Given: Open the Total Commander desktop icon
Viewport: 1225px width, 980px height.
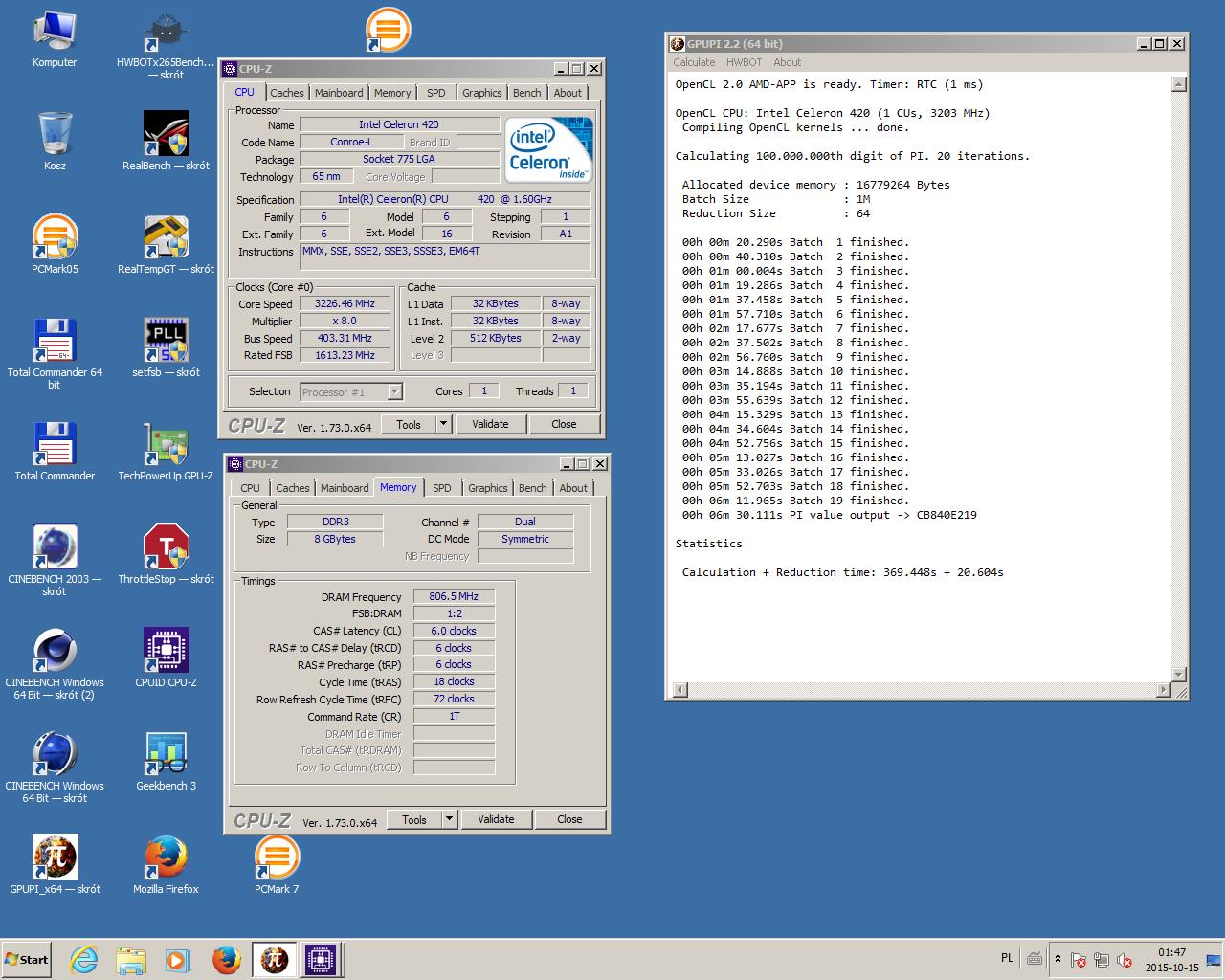Looking at the screenshot, I should point(55,451).
